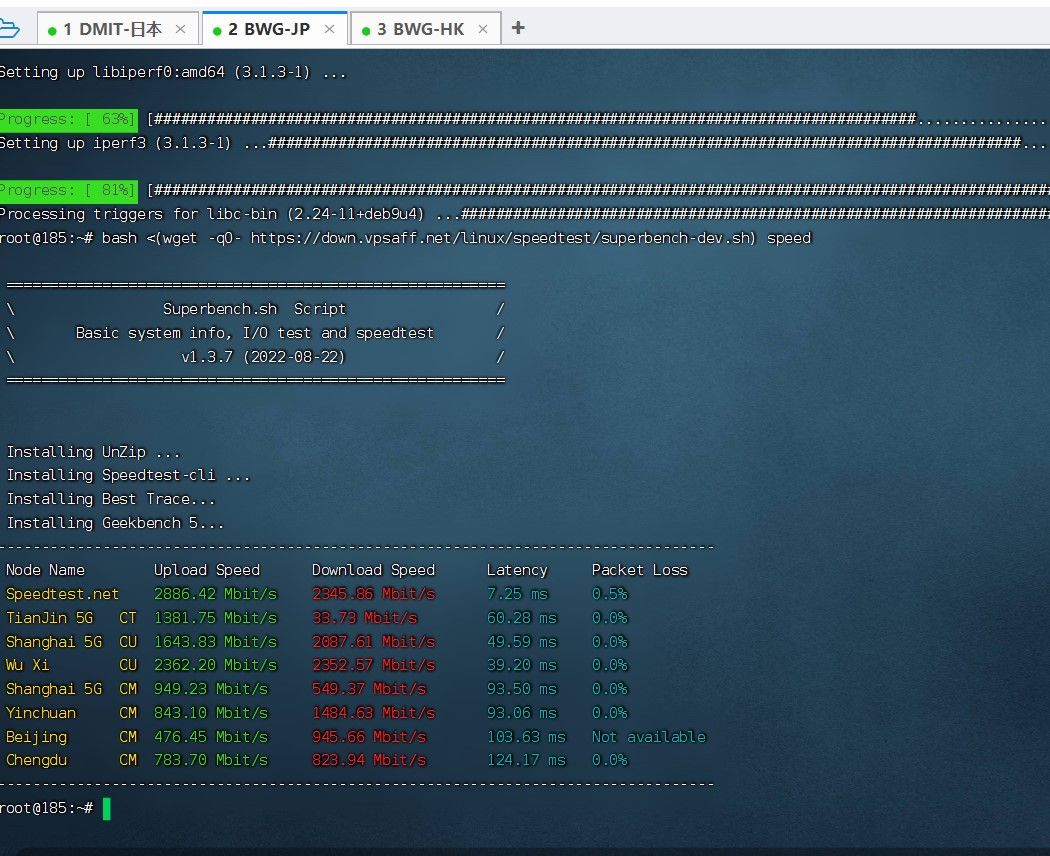Image resolution: width=1050 pixels, height=856 pixels.
Task: Click the version text 'v1.3.7 (2022-08-22)'
Action: point(263,357)
